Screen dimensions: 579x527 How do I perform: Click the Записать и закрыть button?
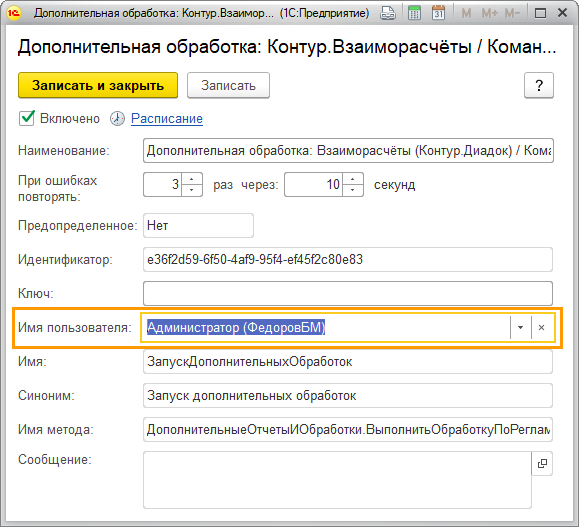(98, 85)
